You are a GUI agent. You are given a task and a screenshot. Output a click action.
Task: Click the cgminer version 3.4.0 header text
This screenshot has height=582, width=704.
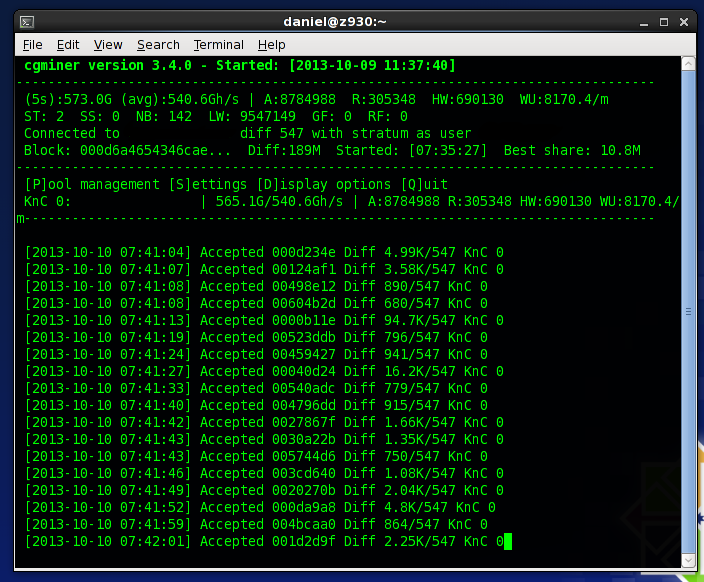tap(108, 66)
